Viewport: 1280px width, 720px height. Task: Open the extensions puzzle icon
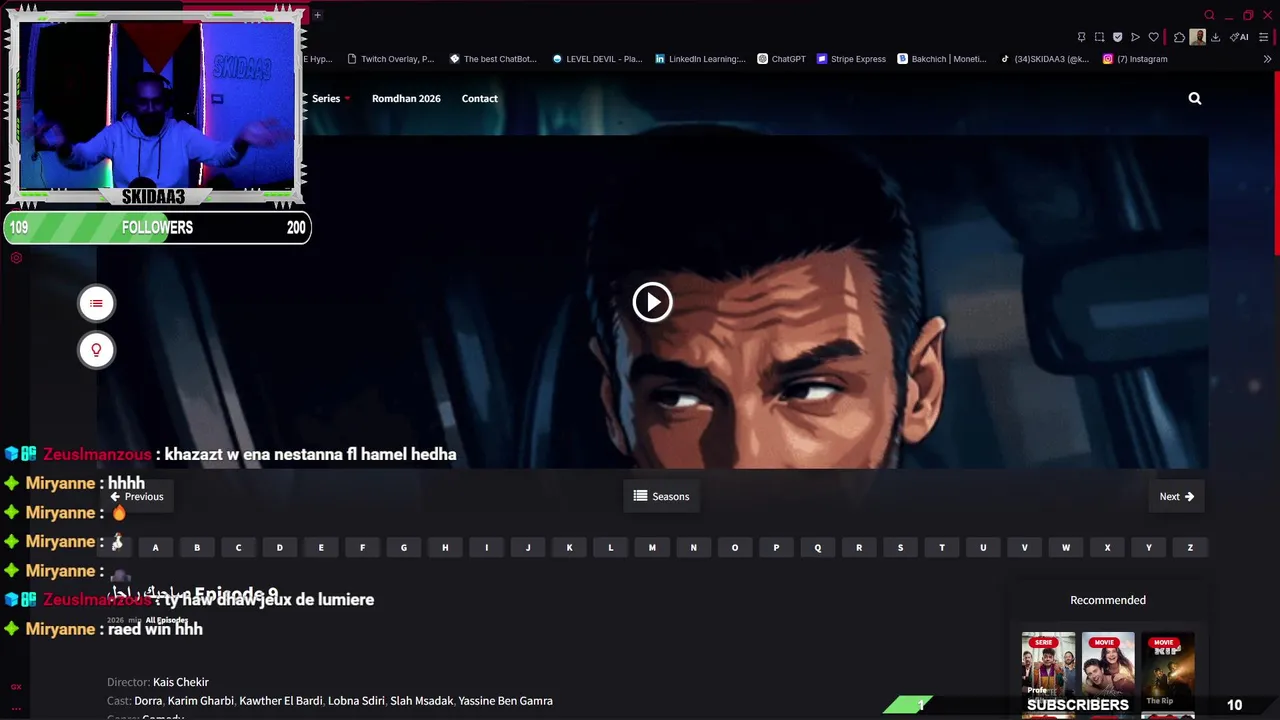pos(1179,37)
